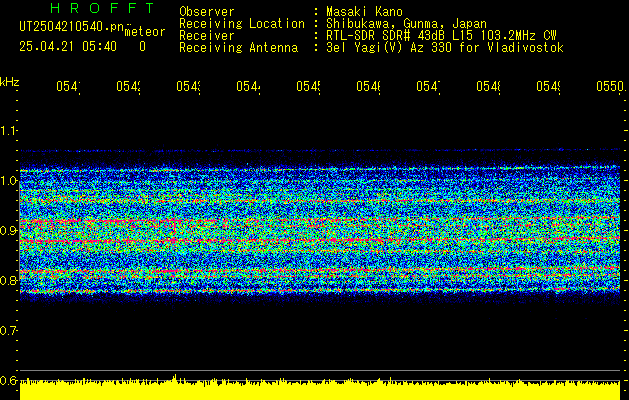
Task: Click the 0.8 kHz frequency tick label
Action: (x=8, y=280)
